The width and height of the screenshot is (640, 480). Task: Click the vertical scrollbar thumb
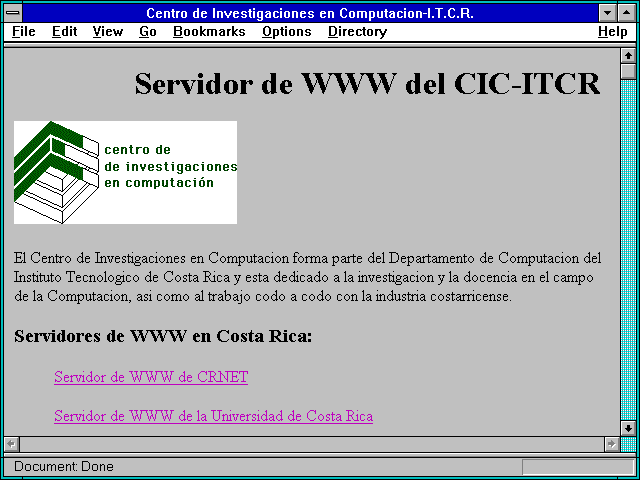pos(628,71)
